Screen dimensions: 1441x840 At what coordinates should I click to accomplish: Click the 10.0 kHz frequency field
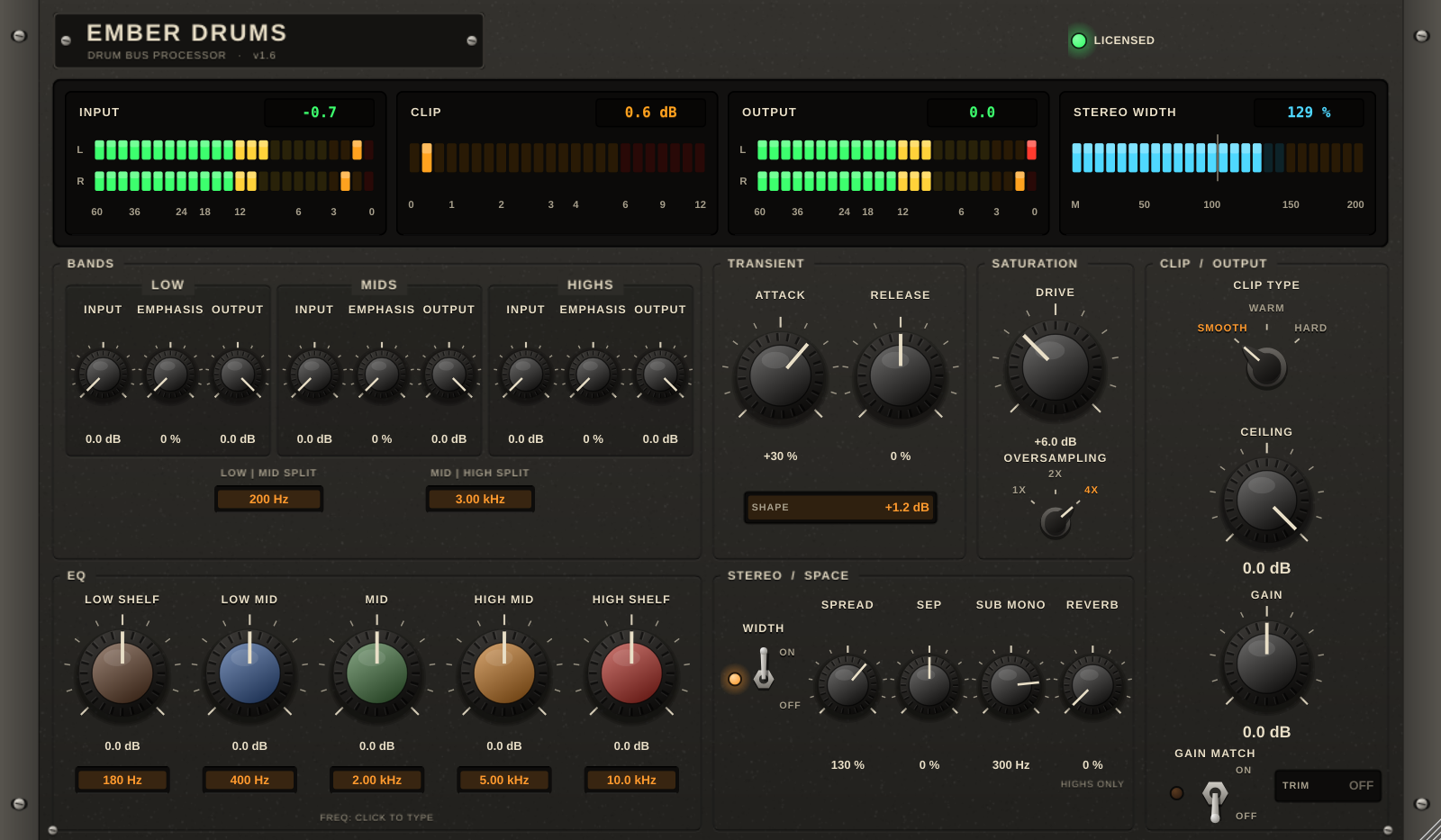(631, 780)
